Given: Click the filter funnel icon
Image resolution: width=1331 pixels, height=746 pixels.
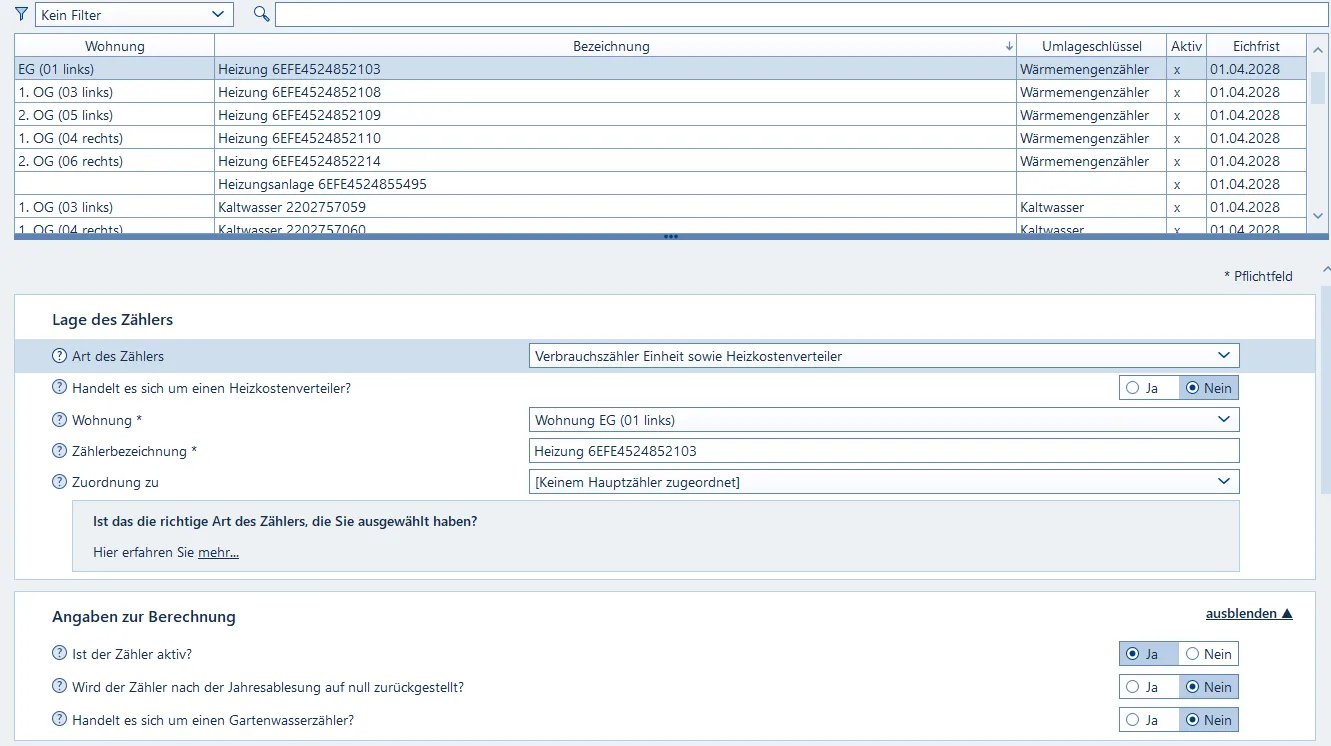Looking at the screenshot, I should 22,14.
